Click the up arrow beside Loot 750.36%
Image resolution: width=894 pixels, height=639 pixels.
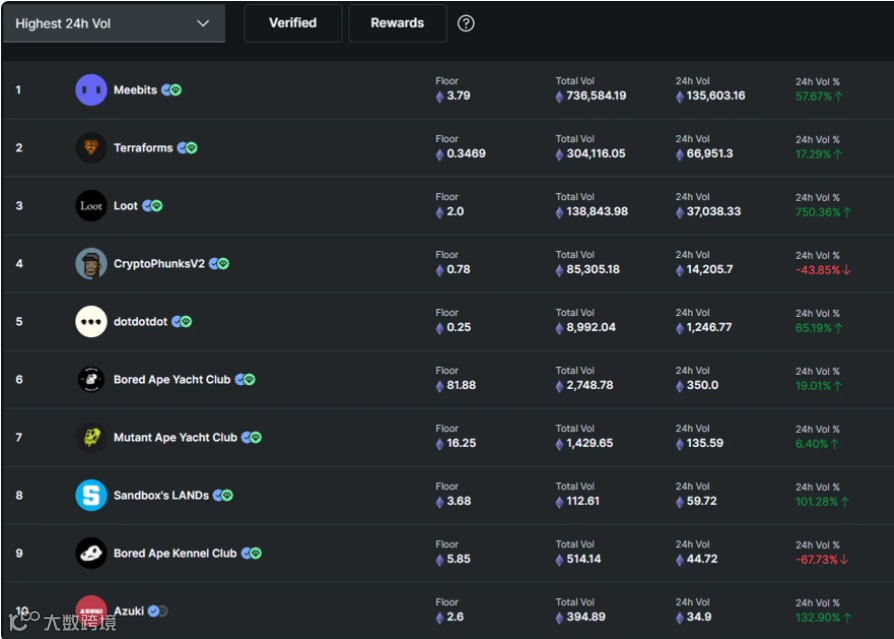pyautogui.click(x=847, y=212)
